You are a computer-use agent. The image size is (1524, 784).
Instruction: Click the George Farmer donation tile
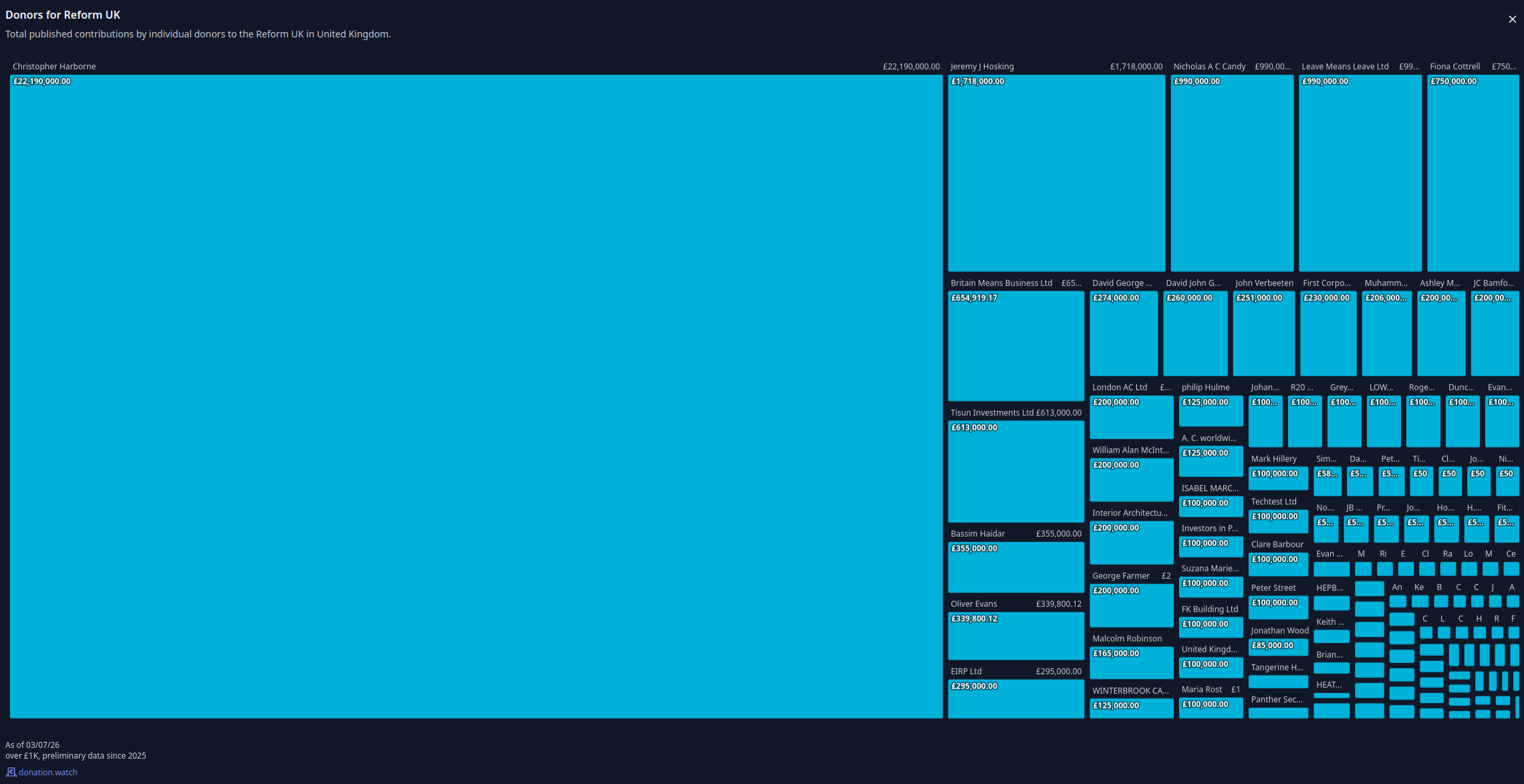(1131, 606)
